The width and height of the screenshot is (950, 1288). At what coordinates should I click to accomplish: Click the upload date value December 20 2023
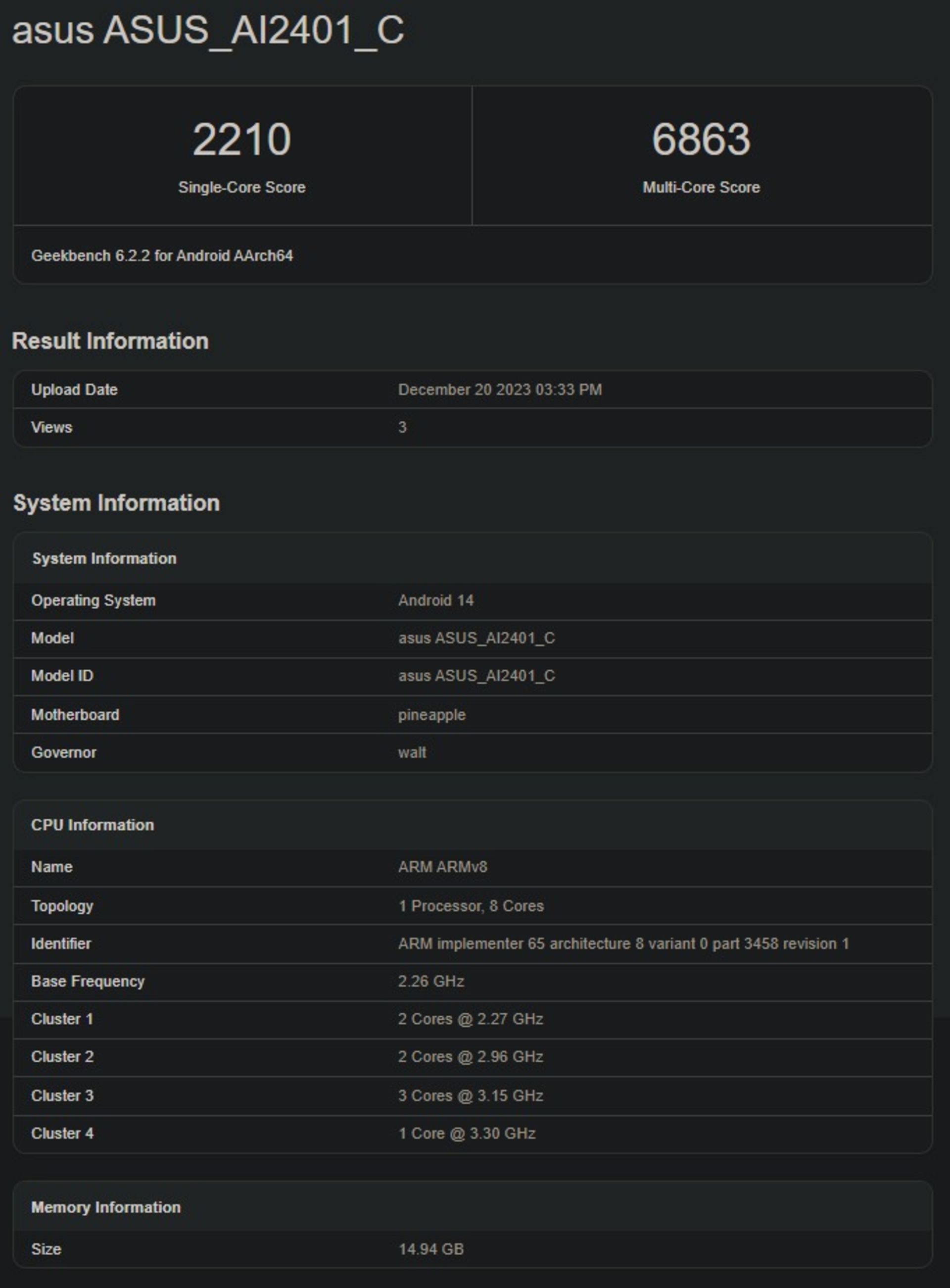click(x=499, y=390)
